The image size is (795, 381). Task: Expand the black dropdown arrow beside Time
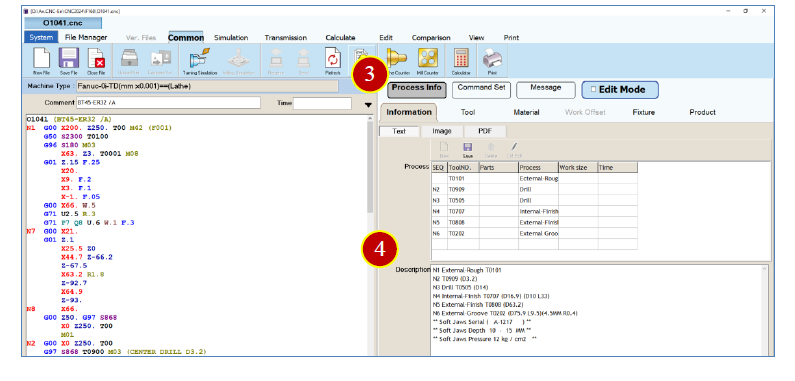point(368,105)
